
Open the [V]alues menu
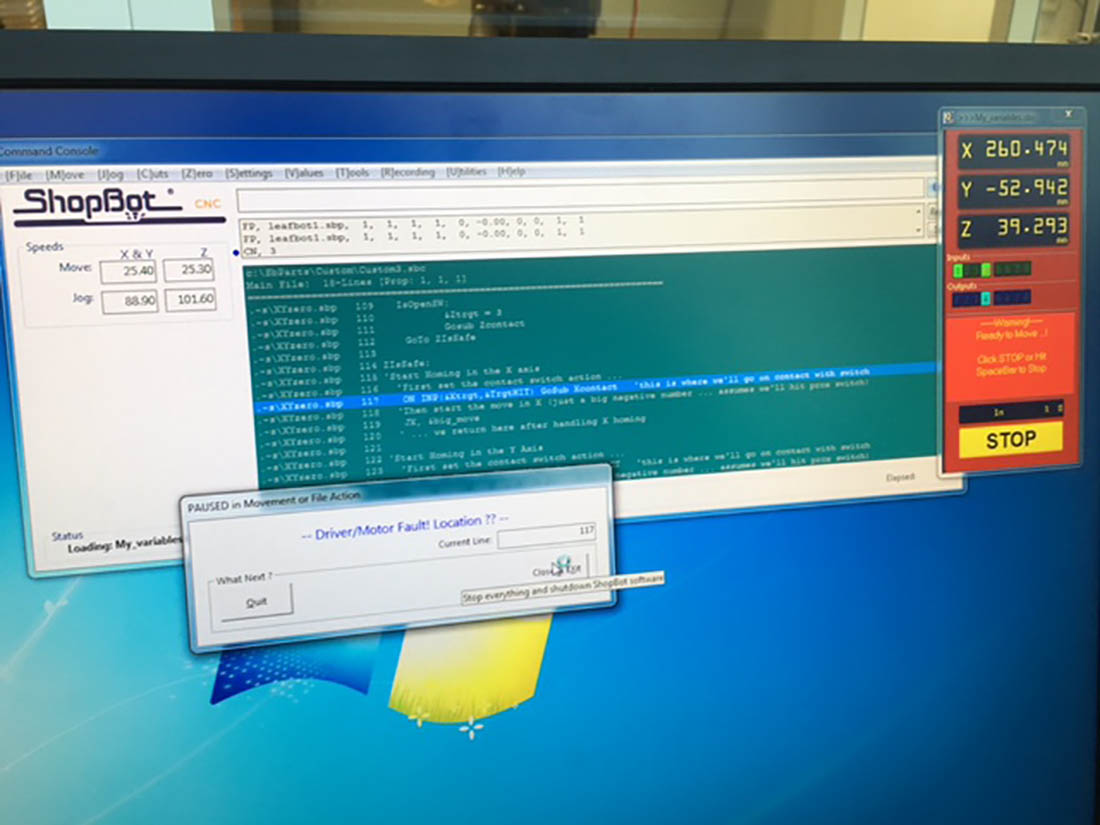(x=304, y=172)
